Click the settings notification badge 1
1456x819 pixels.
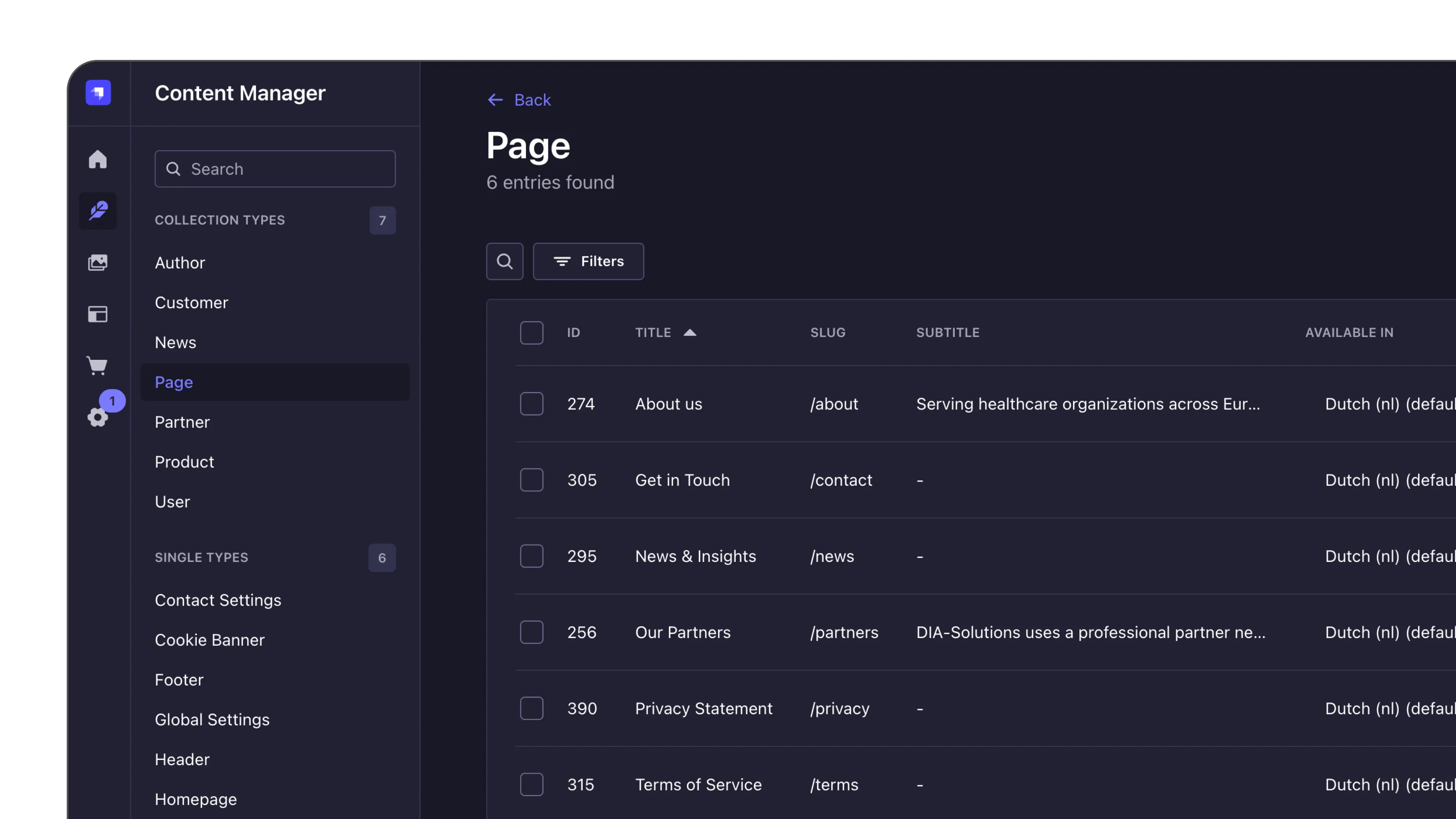(x=113, y=401)
